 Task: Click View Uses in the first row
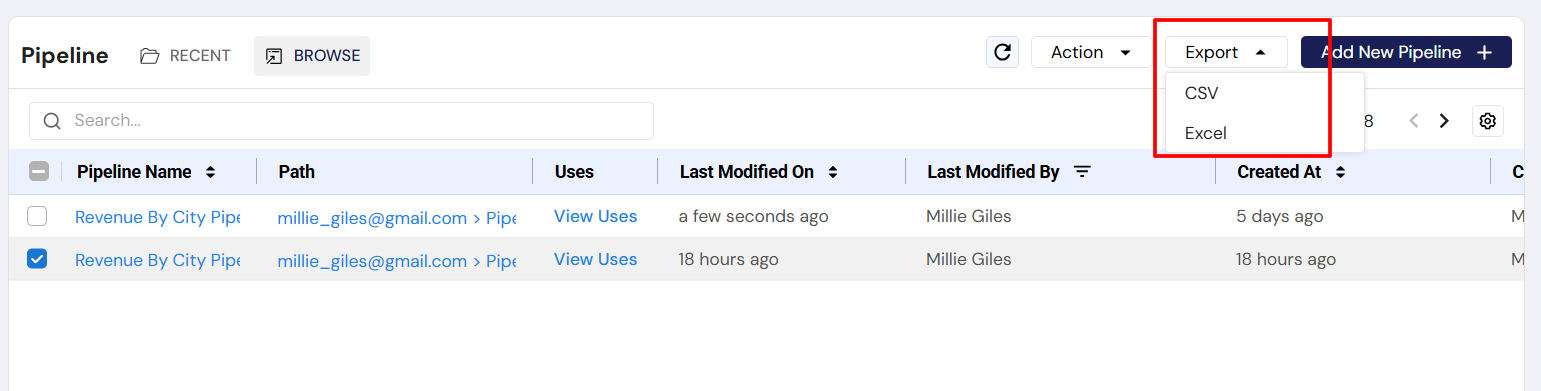596,216
